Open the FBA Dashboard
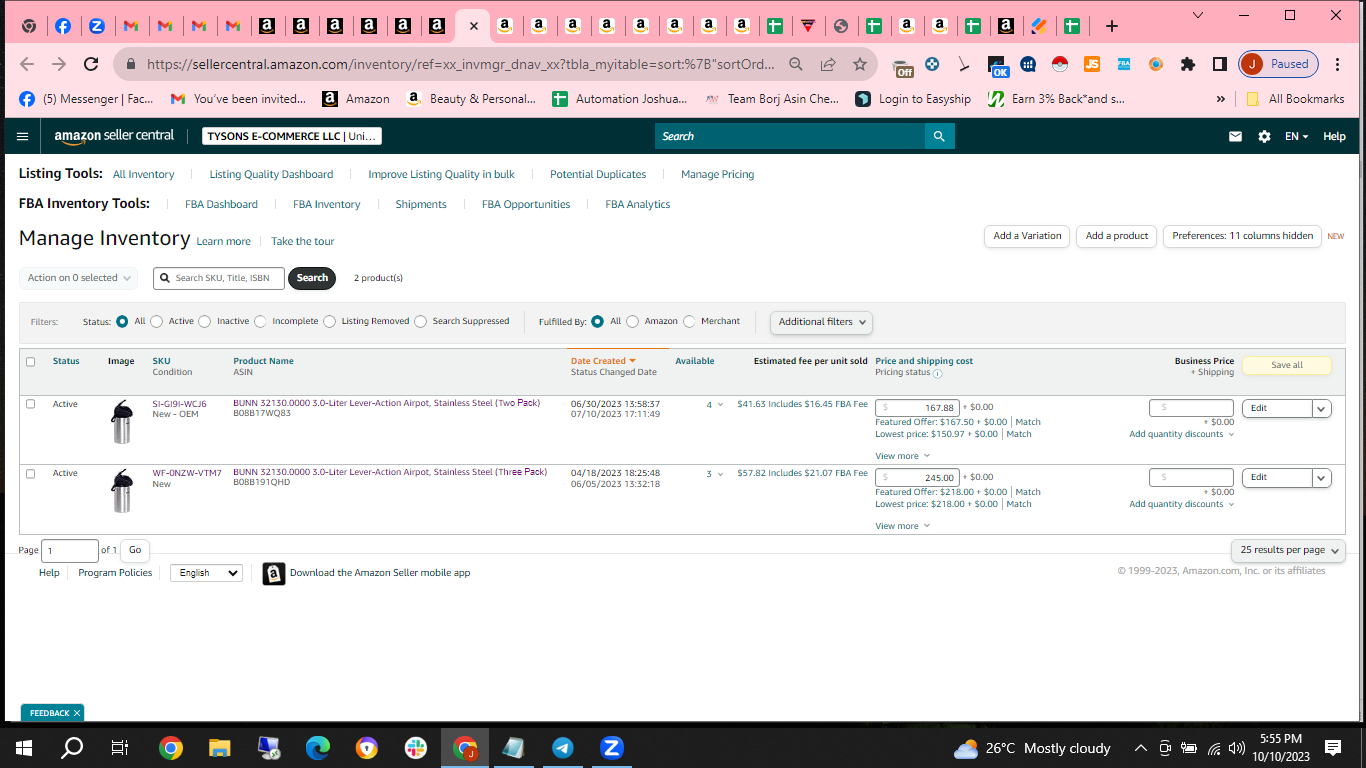This screenshot has height=768, width=1366. click(x=221, y=204)
